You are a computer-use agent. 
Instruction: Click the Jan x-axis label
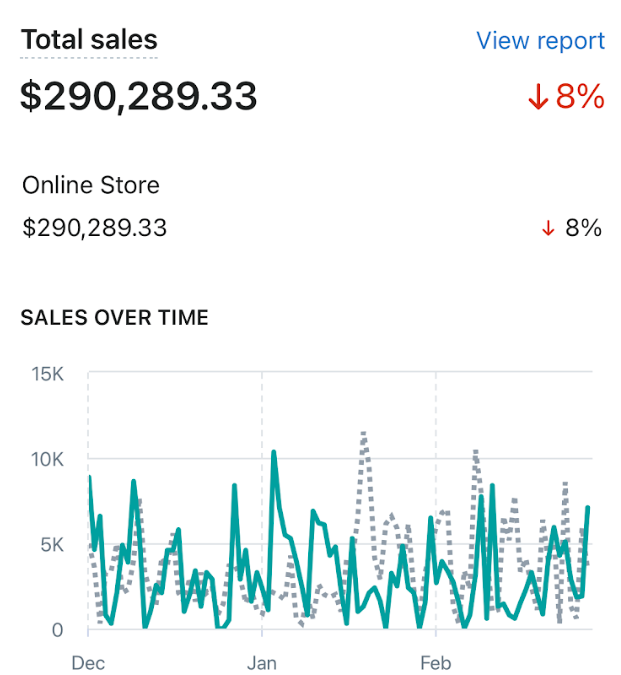(x=262, y=663)
